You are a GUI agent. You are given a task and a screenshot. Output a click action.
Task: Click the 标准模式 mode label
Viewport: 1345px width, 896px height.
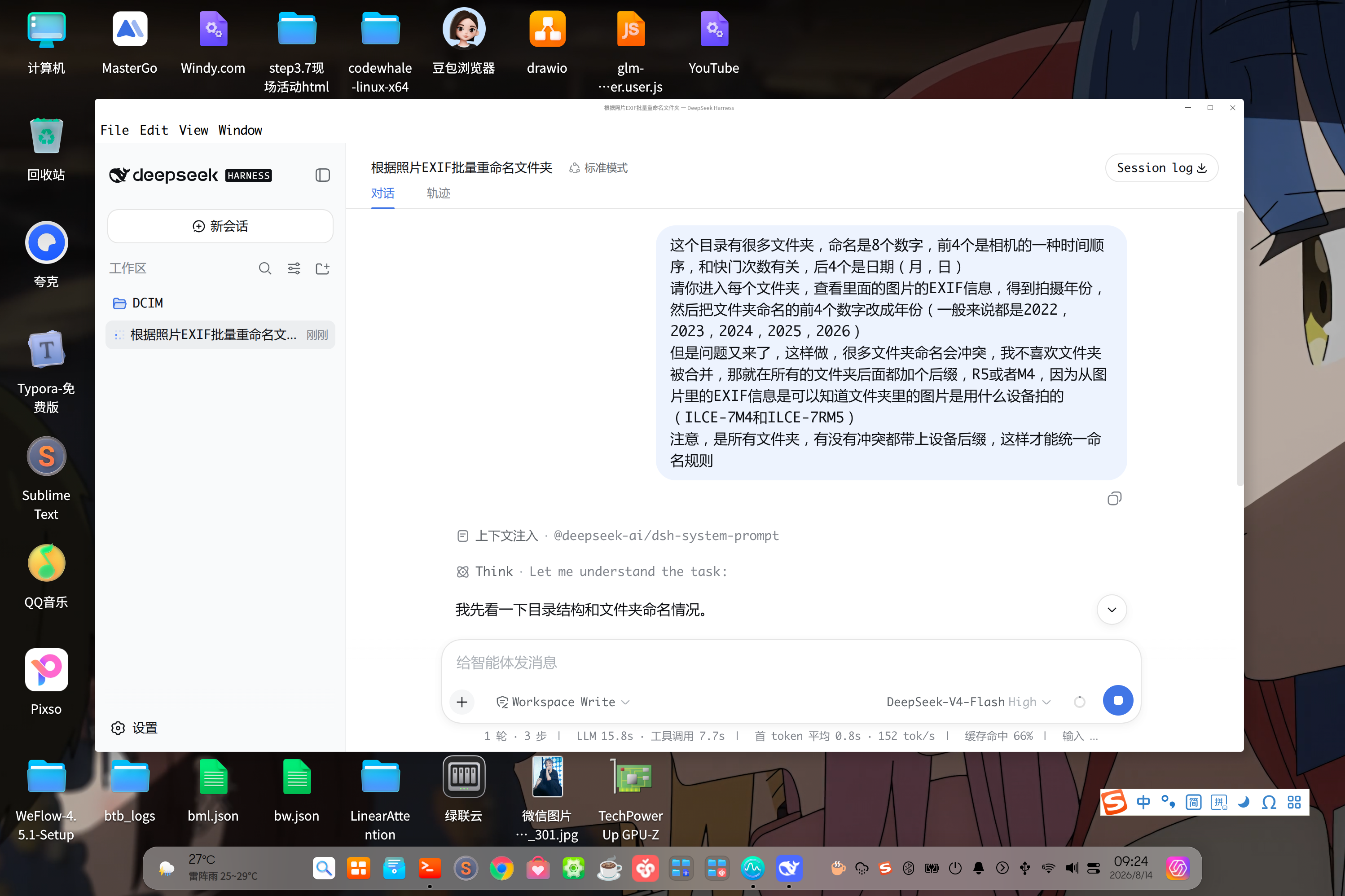(x=598, y=168)
